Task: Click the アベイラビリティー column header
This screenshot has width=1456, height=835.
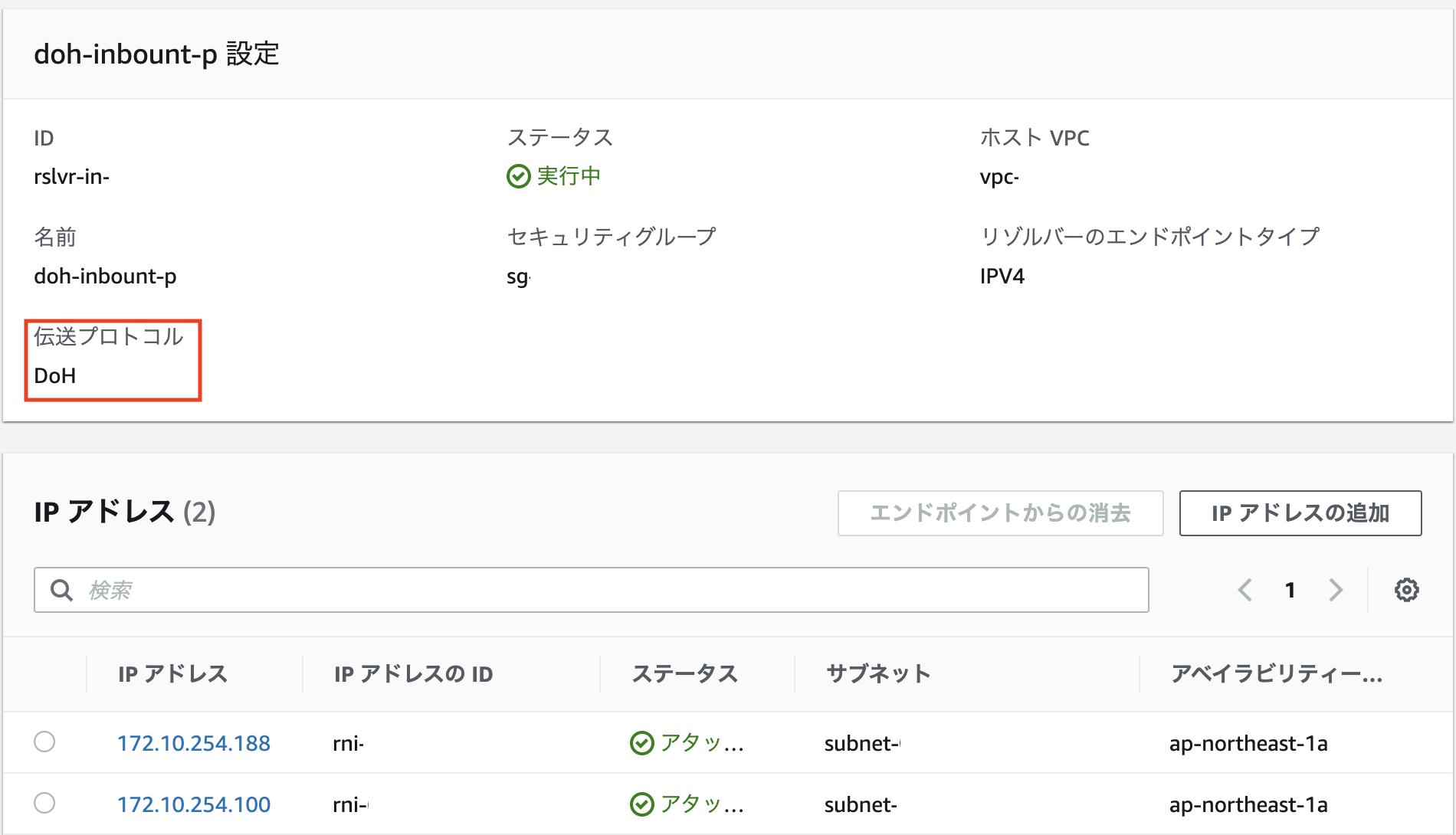Action: [x=1276, y=674]
